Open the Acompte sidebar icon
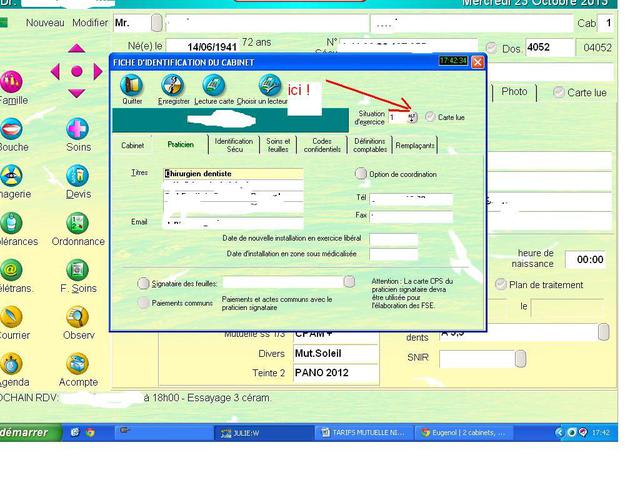 (78, 364)
